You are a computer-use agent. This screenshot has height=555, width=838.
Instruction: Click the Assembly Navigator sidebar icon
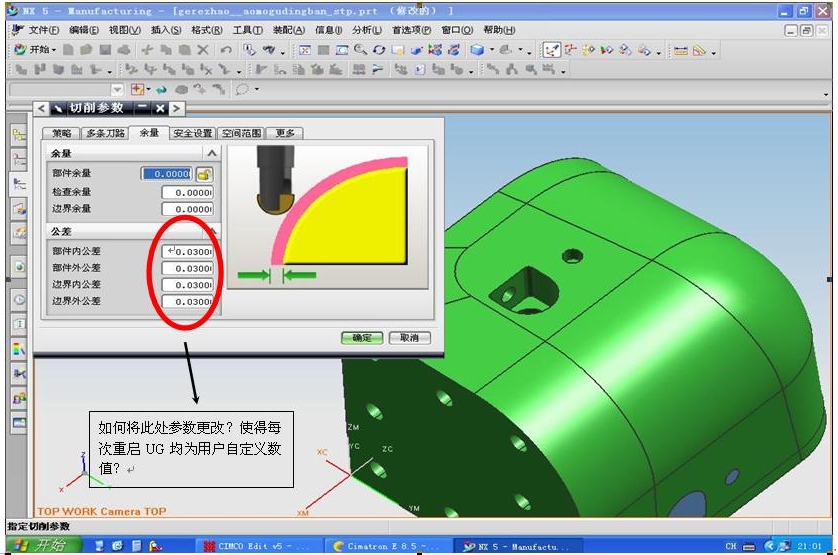[x=19, y=134]
